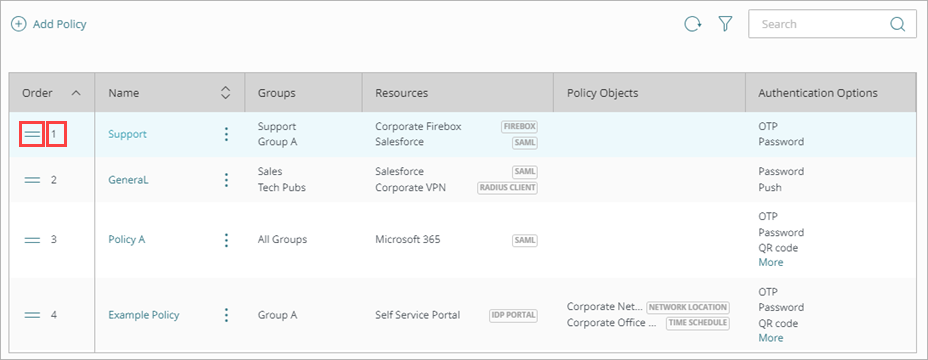This screenshot has width=928, height=360.
Task: Grab the drag handle for Support policy
Action: (32, 134)
